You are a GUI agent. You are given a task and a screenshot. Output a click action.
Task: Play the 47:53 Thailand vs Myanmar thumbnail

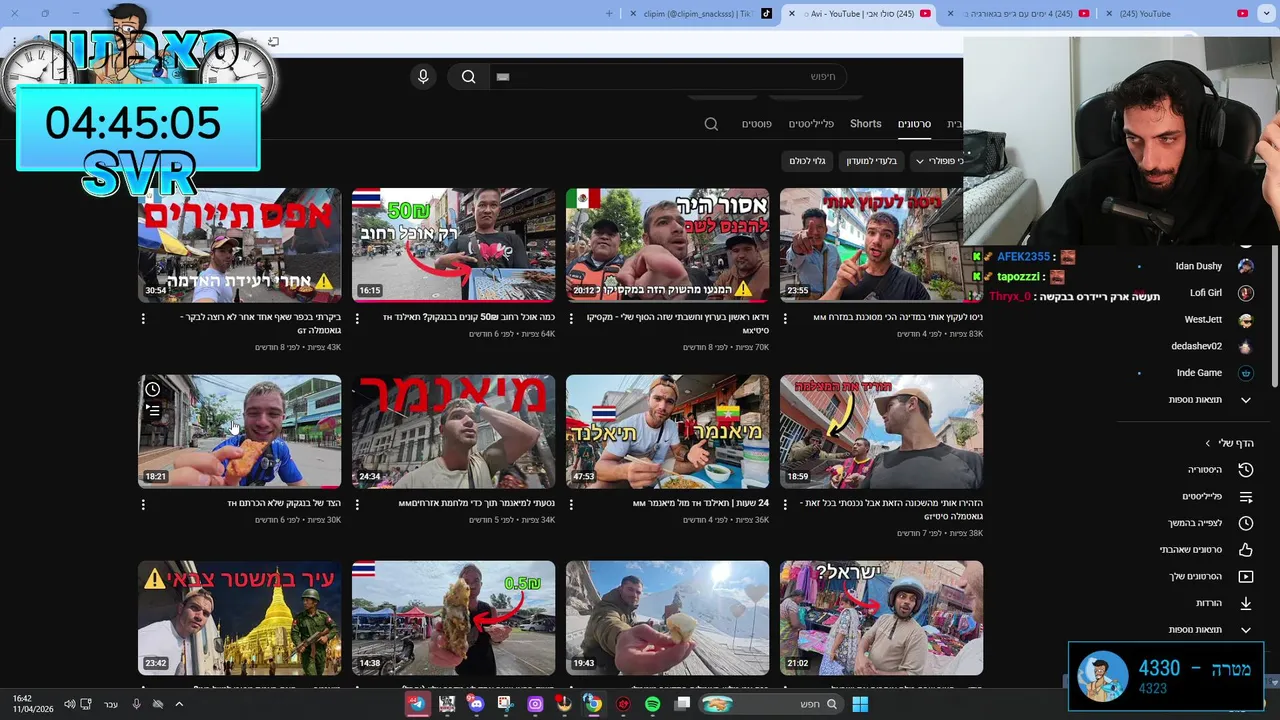[x=668, y=431]
